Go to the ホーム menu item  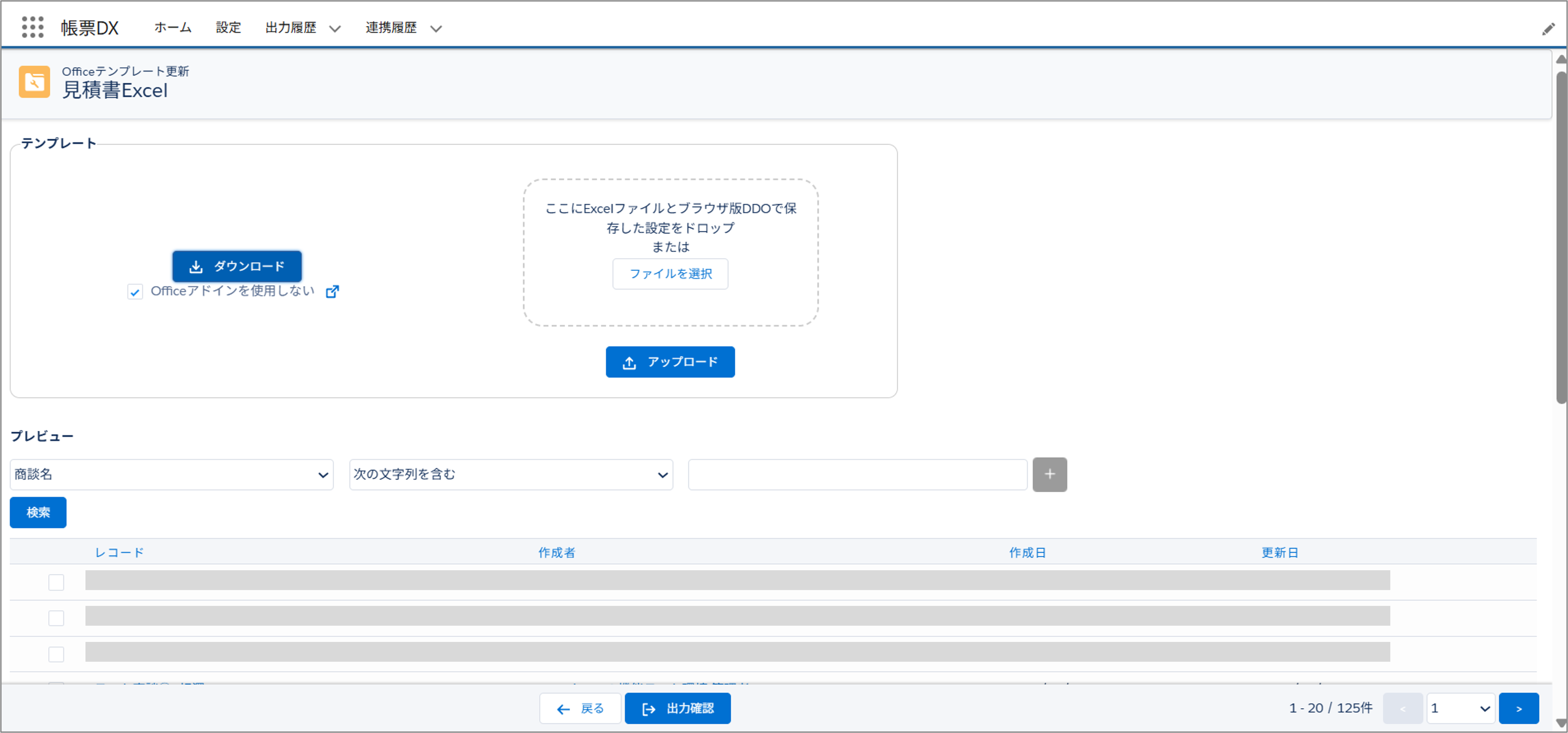(172, 27)
